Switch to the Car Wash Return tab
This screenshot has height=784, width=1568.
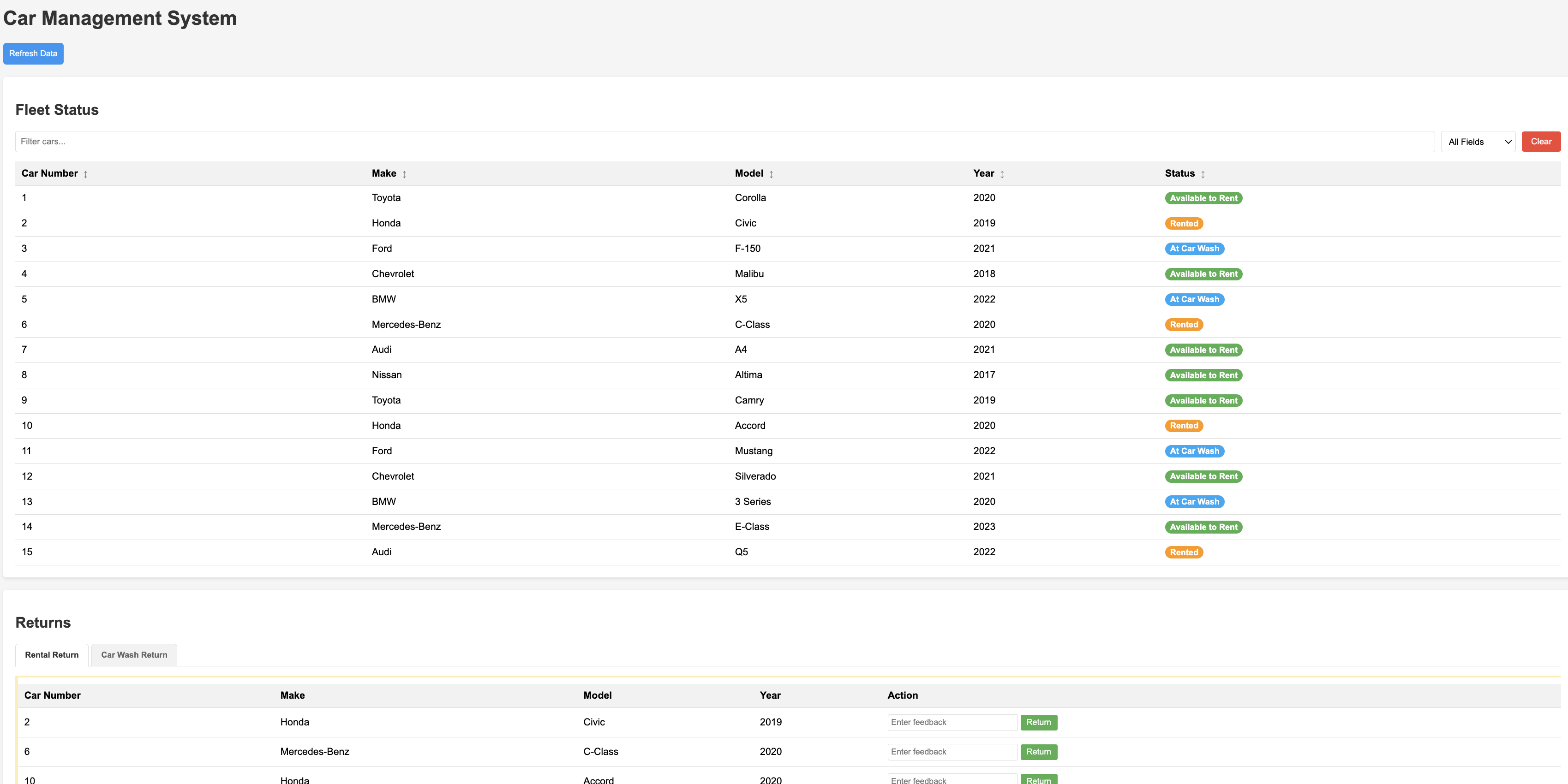pyautogui.click(x=133, y=655)
